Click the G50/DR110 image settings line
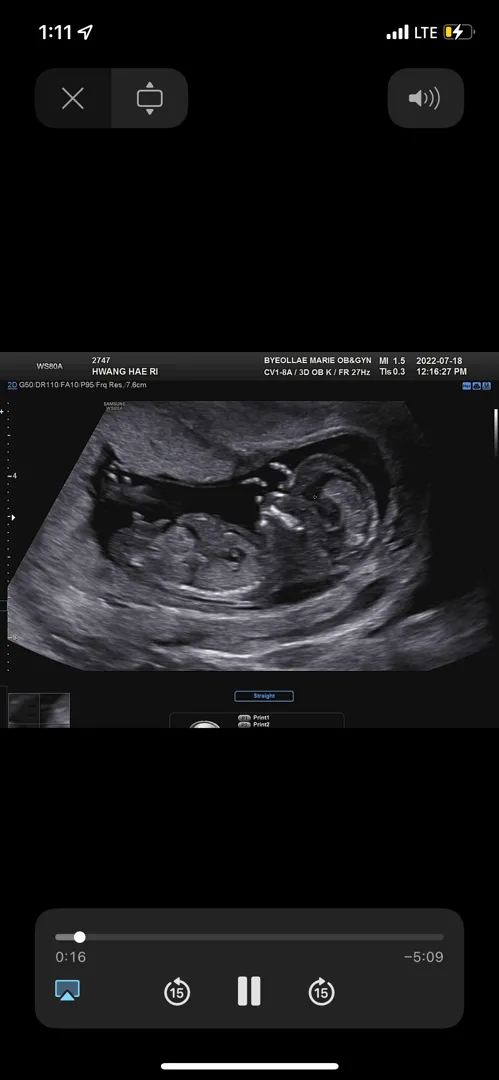The image size is (499, 1080). 83,385
